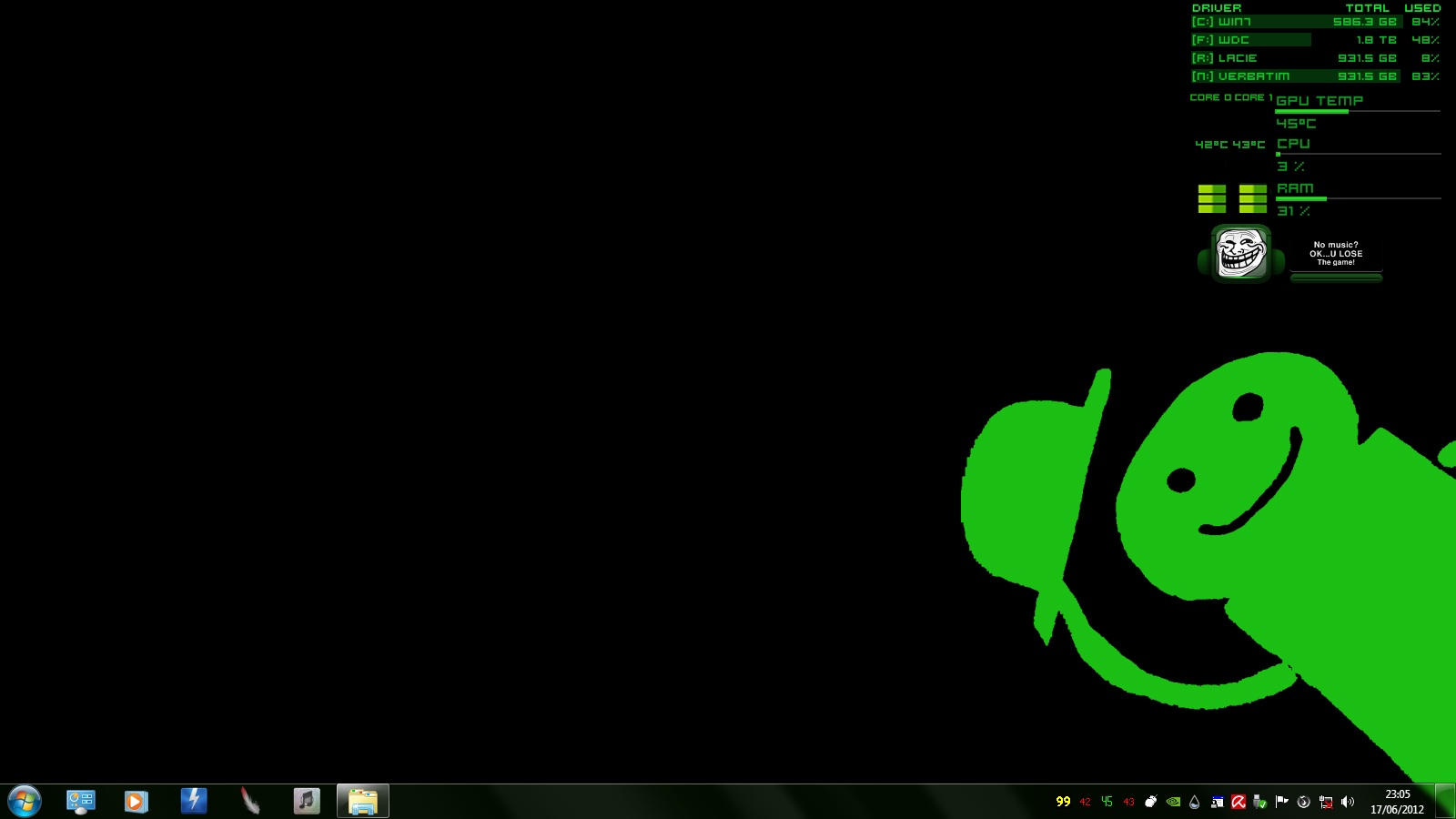Launch Windows Media Player from the taskbar

click(x=135, y=801)
